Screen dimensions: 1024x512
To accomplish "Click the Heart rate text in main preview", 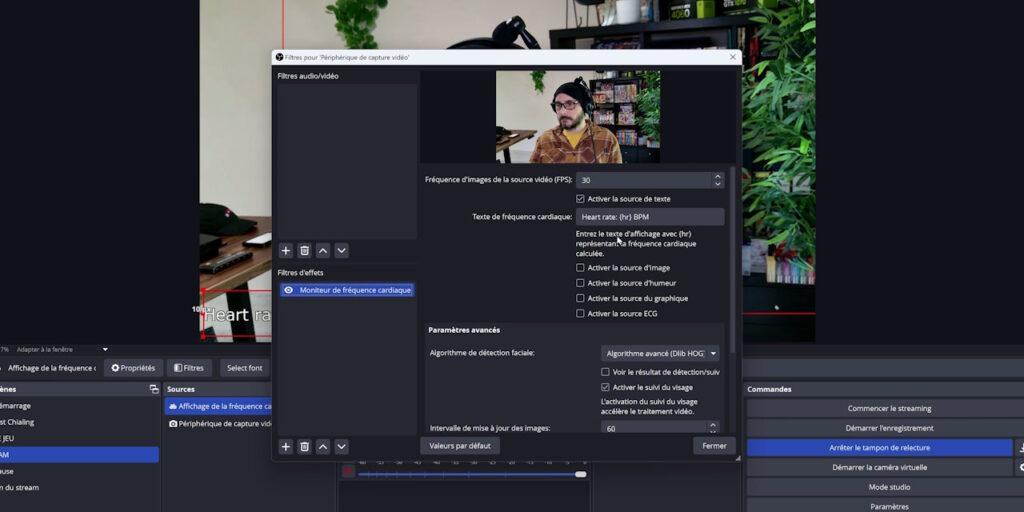I will point(237,315).
